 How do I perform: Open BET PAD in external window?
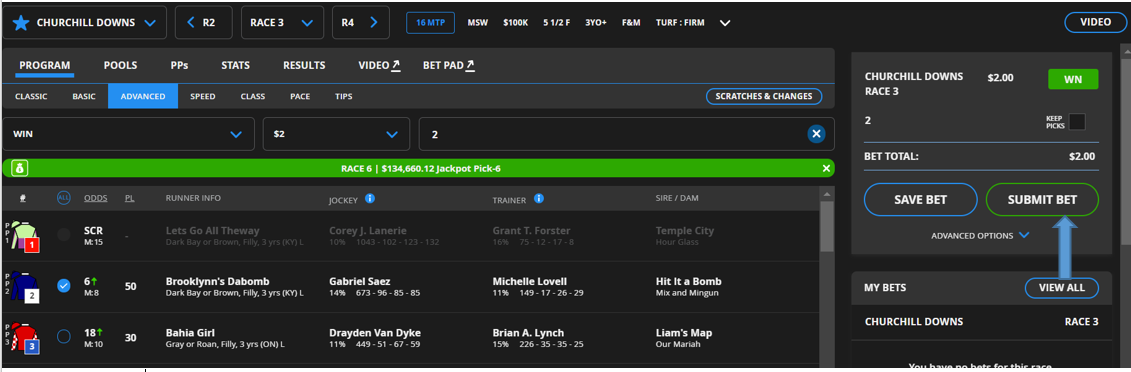click(449, 65)
